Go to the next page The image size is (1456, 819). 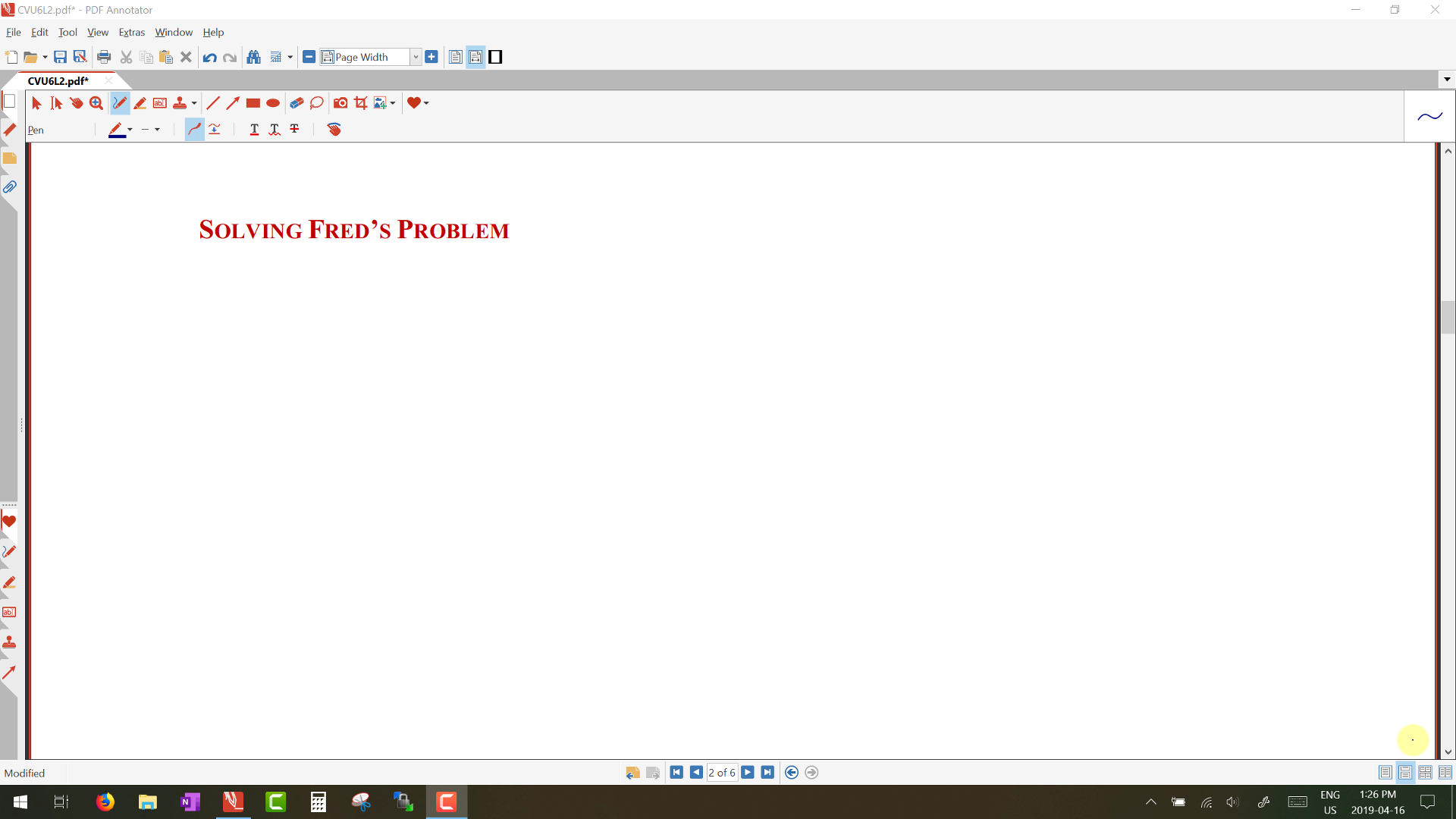pos(748,773)
